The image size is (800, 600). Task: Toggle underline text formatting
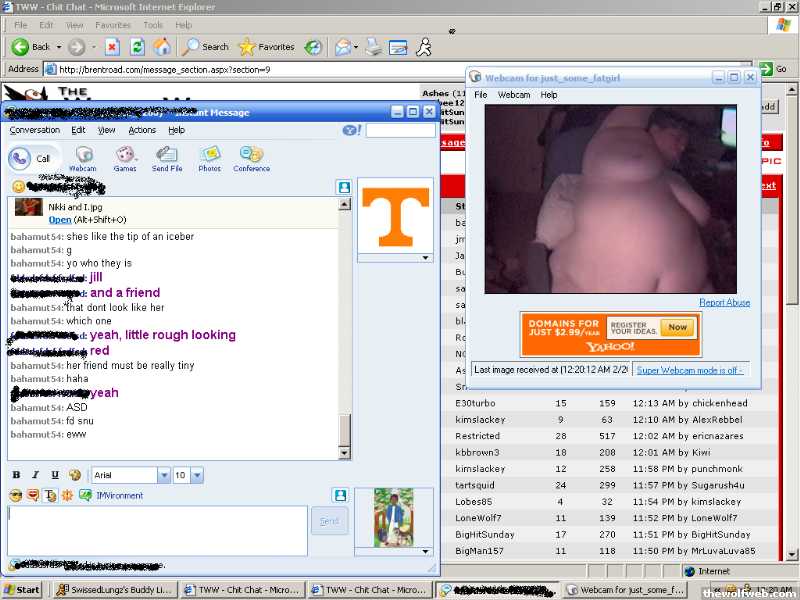pos(55,475)
